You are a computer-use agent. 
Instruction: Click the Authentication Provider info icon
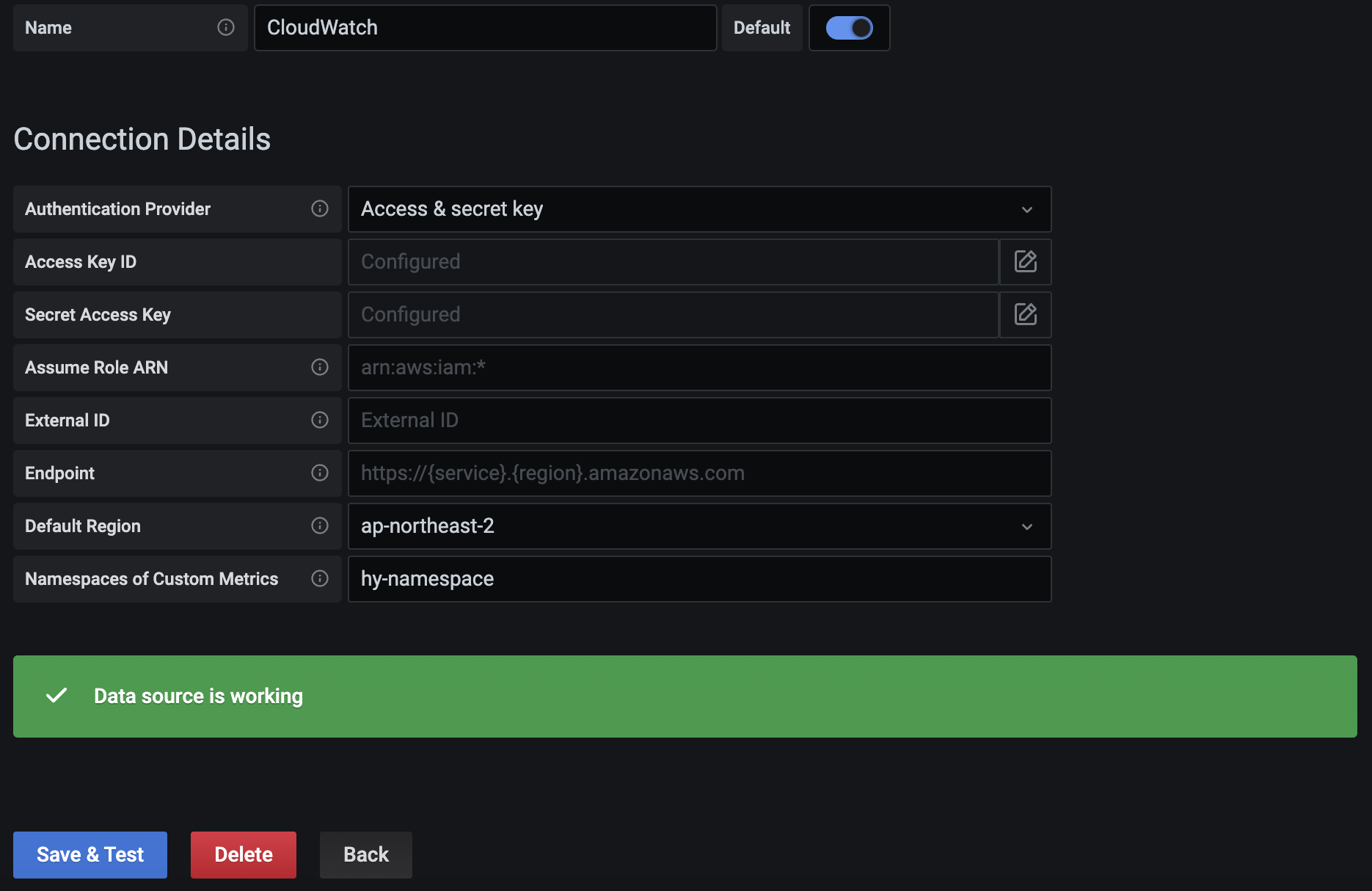320,208
